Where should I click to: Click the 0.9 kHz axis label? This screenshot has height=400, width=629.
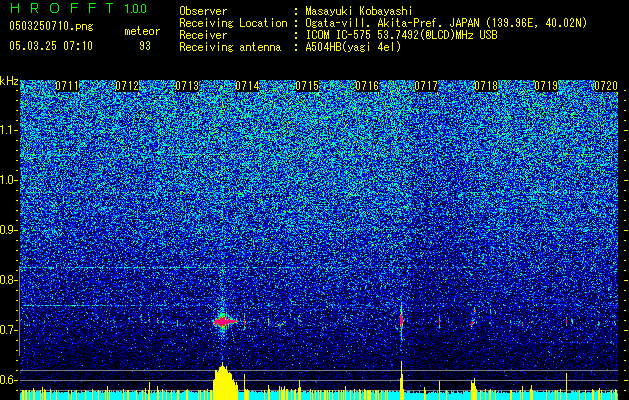[9, 230]
